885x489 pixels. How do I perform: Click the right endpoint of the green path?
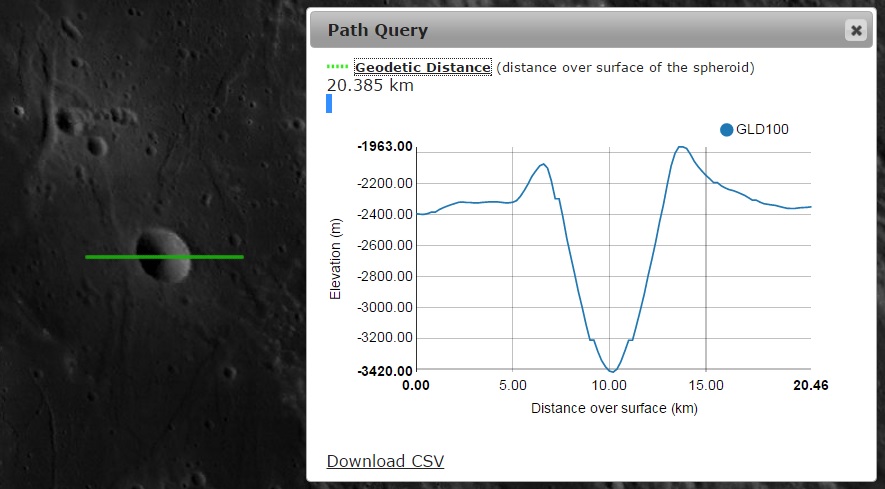242,257
